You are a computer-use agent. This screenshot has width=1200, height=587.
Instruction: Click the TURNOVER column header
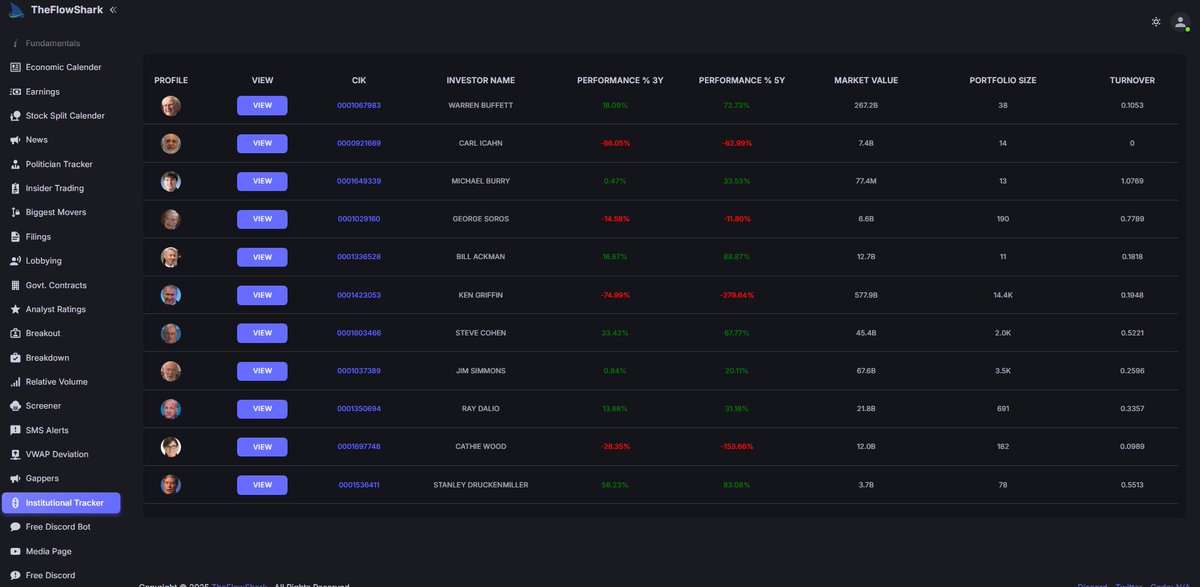1132,80
